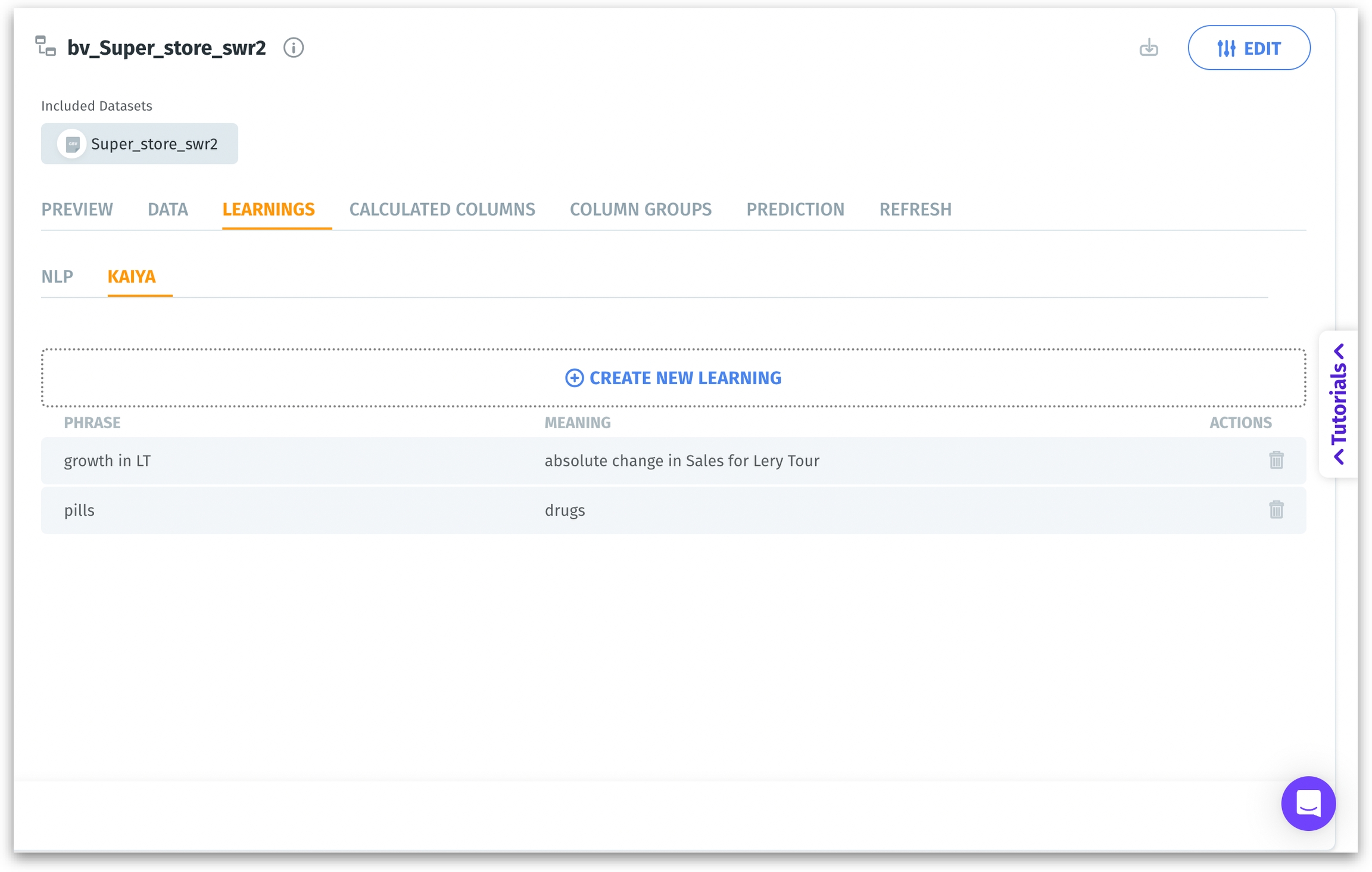Open the purple chat support bubble
The image size is (1372, 872).
click(x=1308, y=803)
